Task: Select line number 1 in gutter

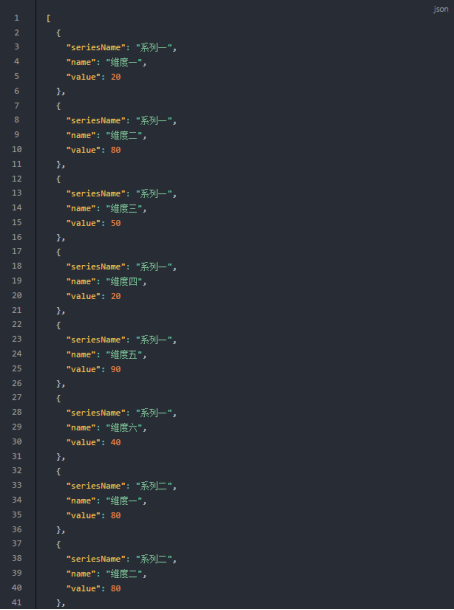Action: coord(17,18)
